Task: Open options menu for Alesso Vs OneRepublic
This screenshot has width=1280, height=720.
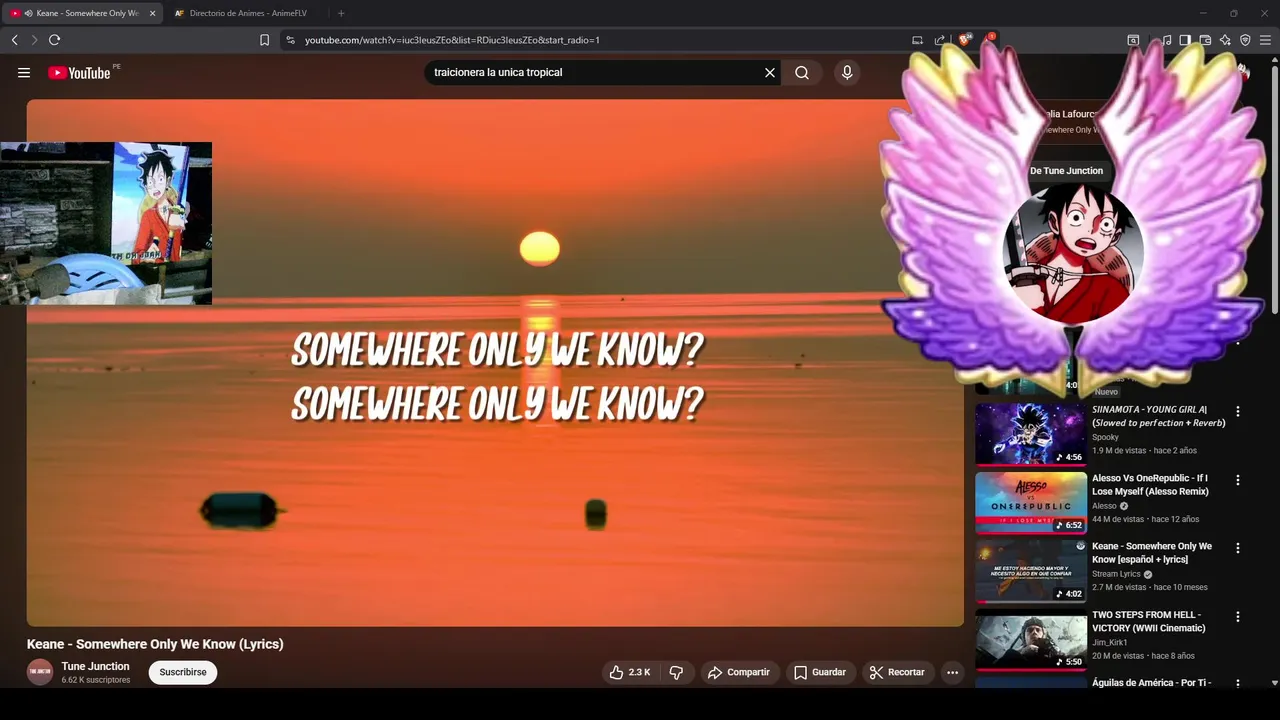Action: coord(1238,479)
